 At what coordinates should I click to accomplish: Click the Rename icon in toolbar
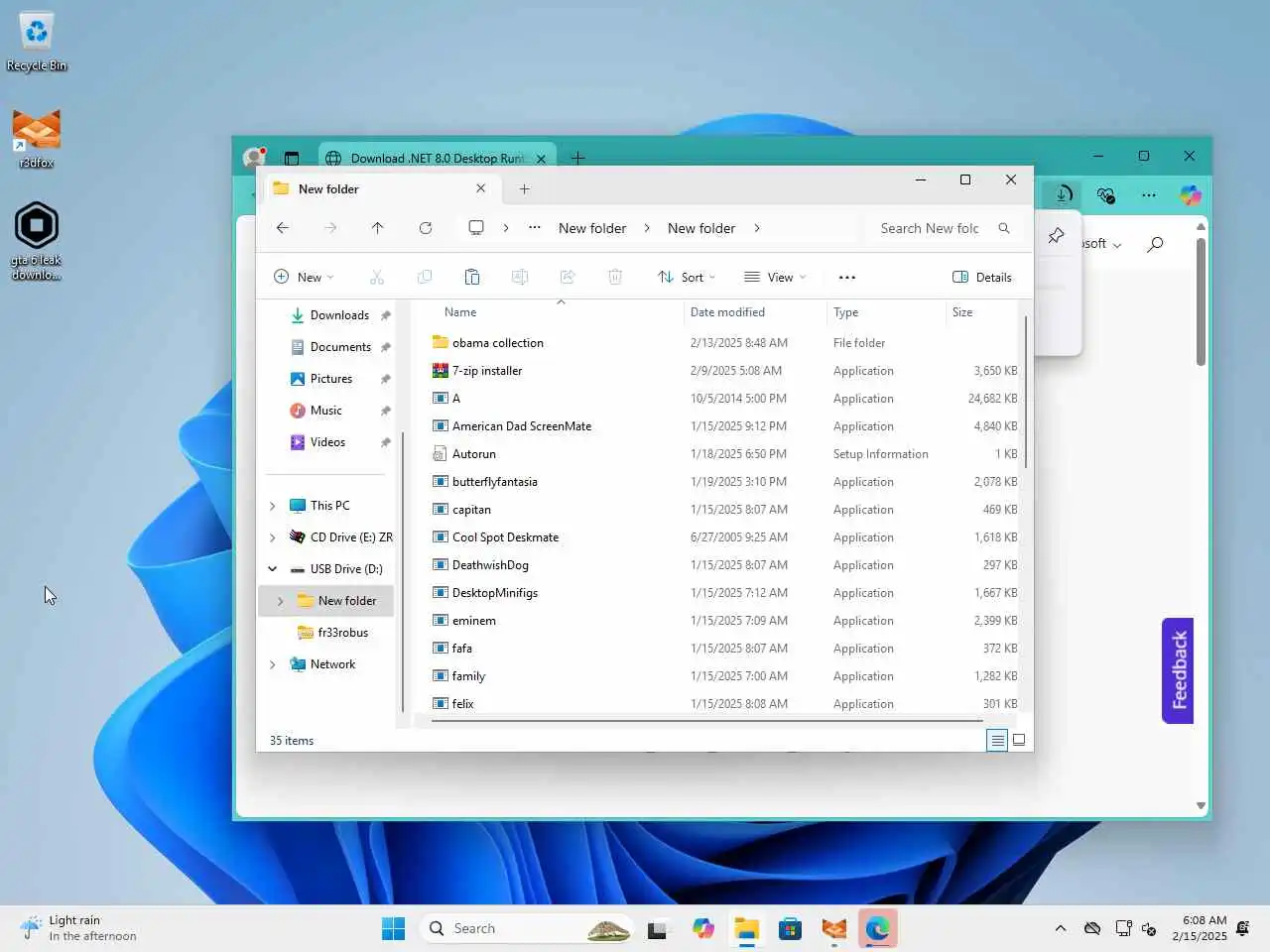click(520, 277)
